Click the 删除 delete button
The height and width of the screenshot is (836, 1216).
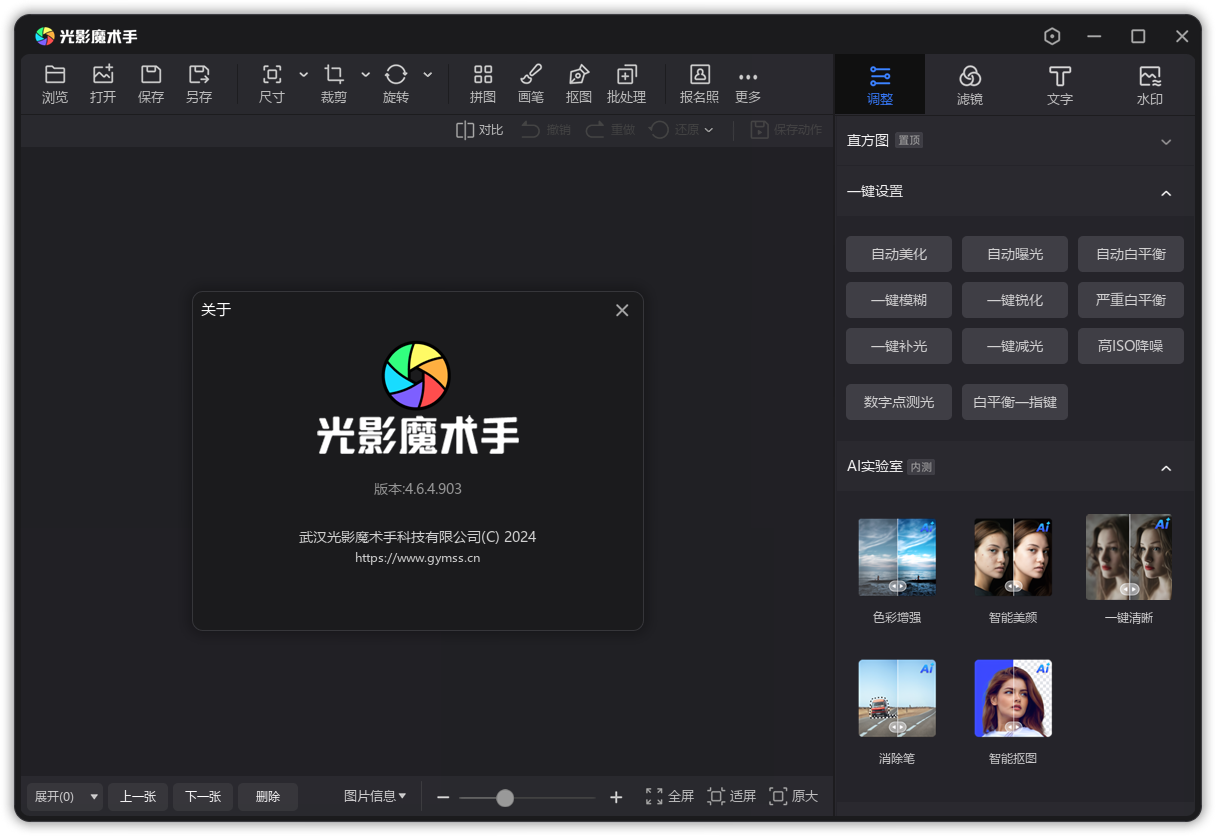coord(268,797)
